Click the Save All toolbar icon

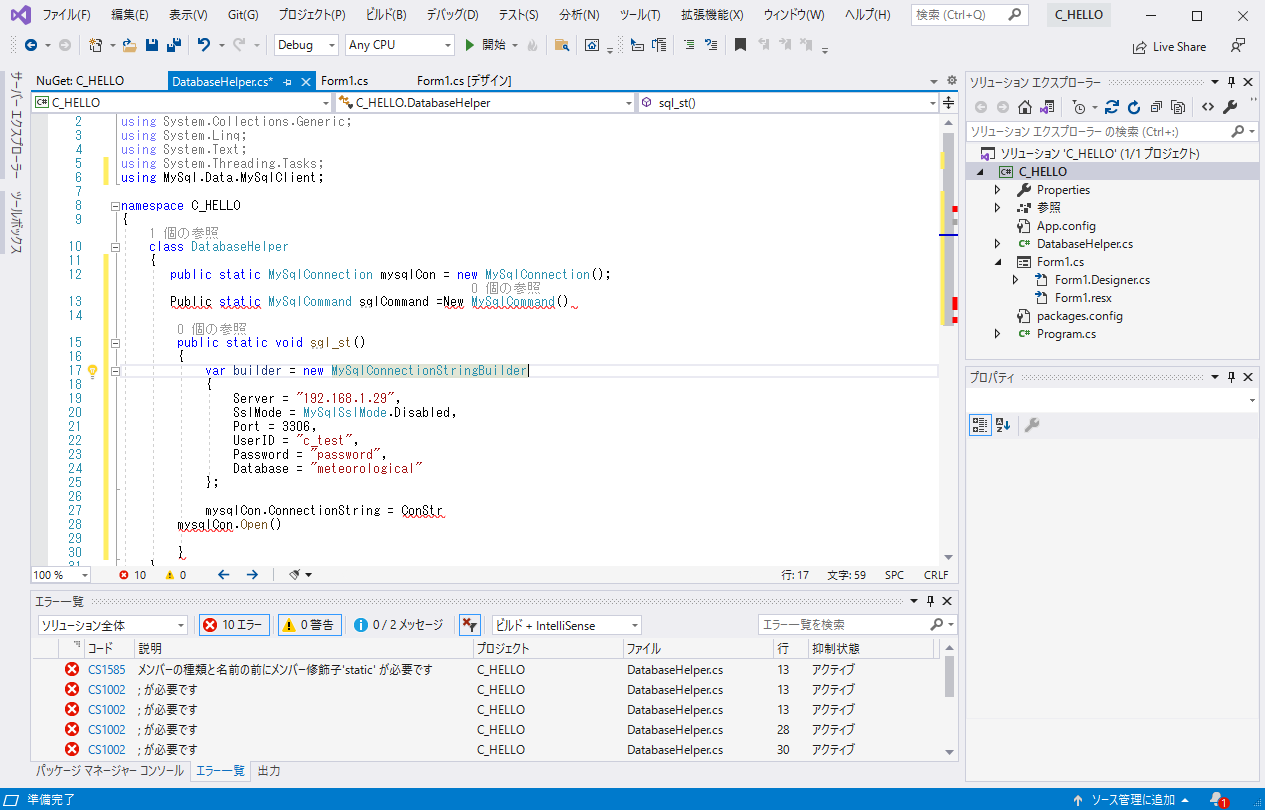coord(173,45)
